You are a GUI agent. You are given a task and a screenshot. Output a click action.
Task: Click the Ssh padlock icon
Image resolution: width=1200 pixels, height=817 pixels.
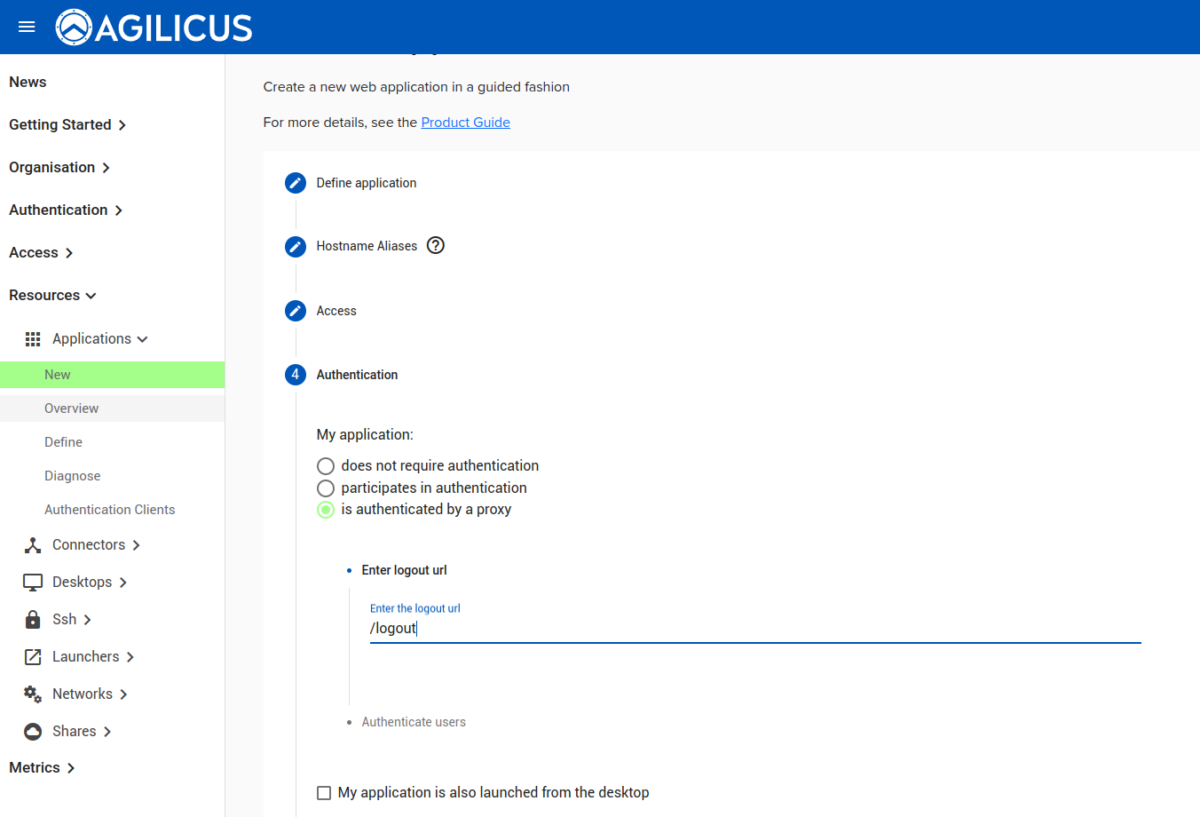click(30, 619)
